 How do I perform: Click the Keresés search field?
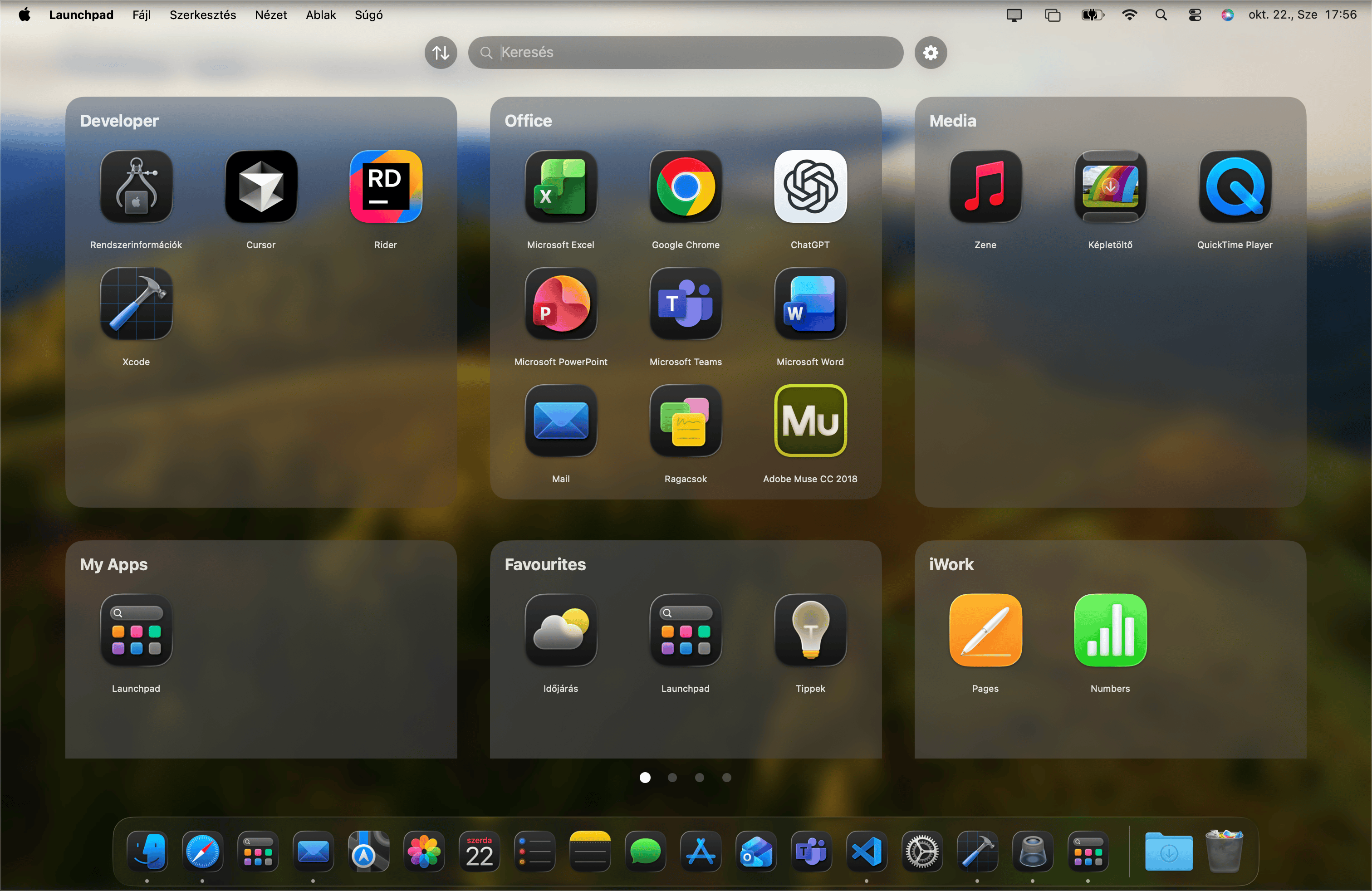click(686, 53)
